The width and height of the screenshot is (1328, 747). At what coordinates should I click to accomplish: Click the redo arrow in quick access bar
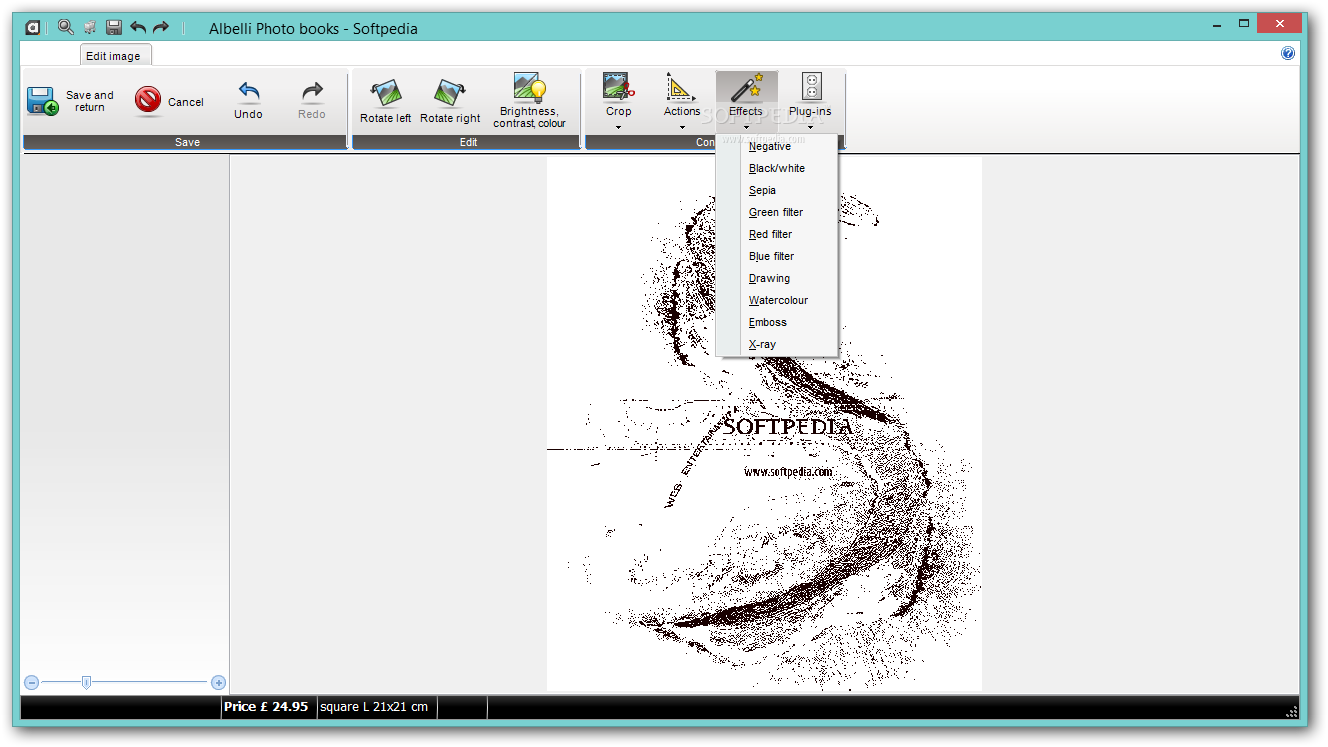click(x=161, y=27)
